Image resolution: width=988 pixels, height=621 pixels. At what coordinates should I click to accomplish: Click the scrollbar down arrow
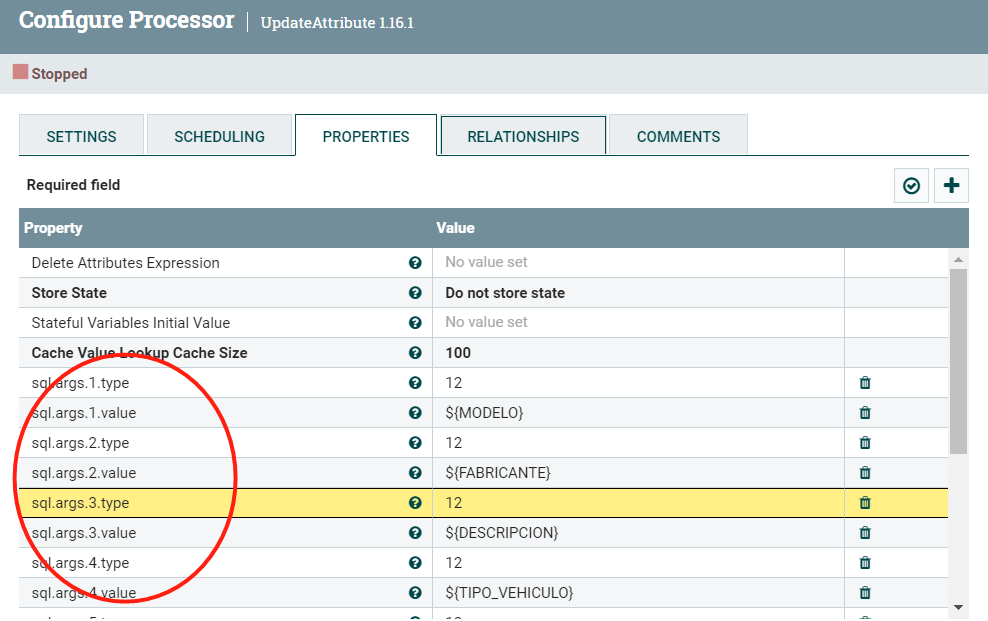coord(958,607)
